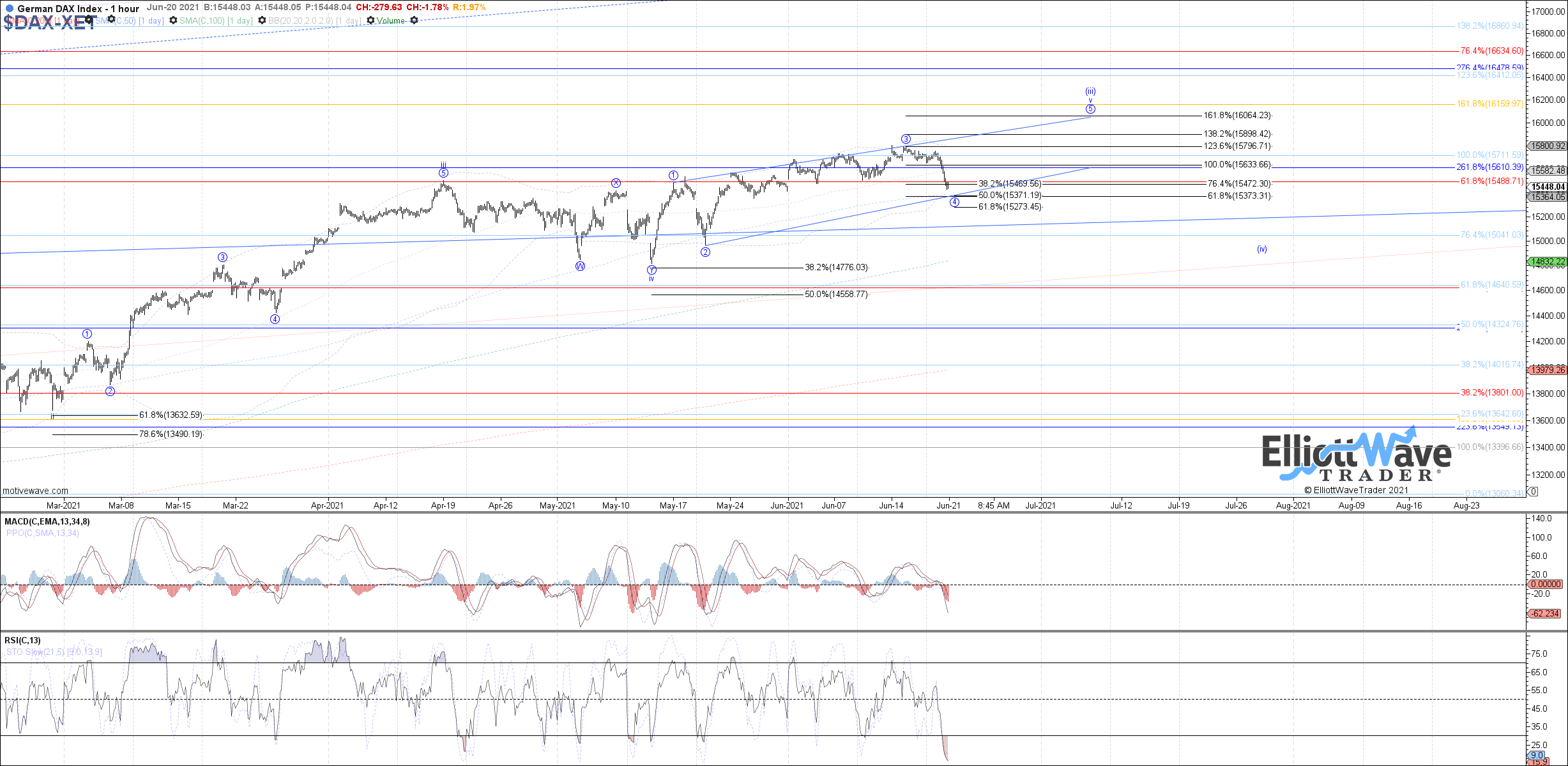Select red 38.2%(13801.00) level label
1568x766 pixels.
coord(1492,392)
